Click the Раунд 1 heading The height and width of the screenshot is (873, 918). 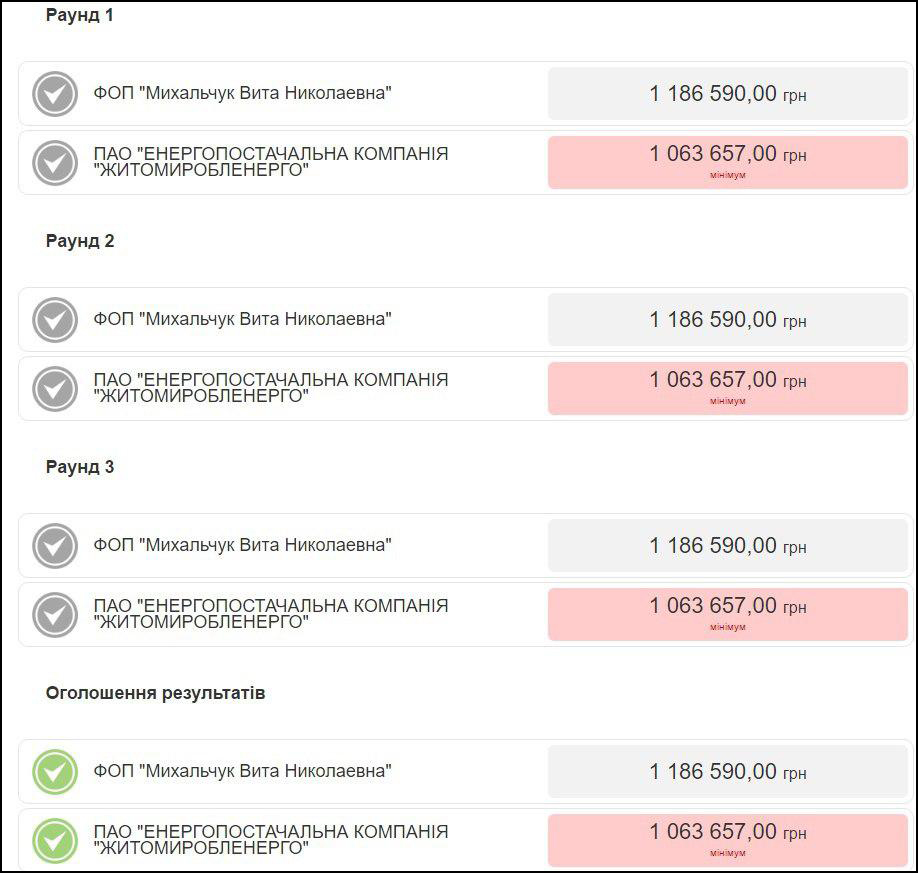click(80, 15)
